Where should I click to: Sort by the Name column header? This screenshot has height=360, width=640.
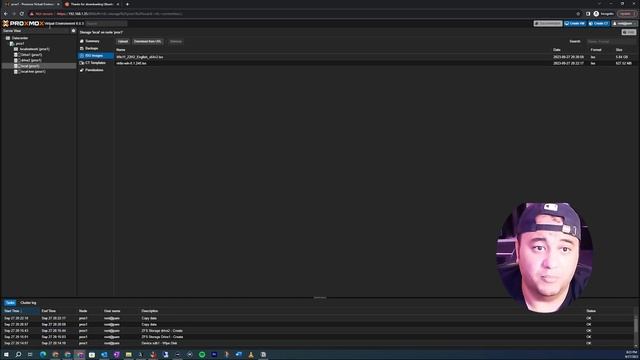[121, 50]
